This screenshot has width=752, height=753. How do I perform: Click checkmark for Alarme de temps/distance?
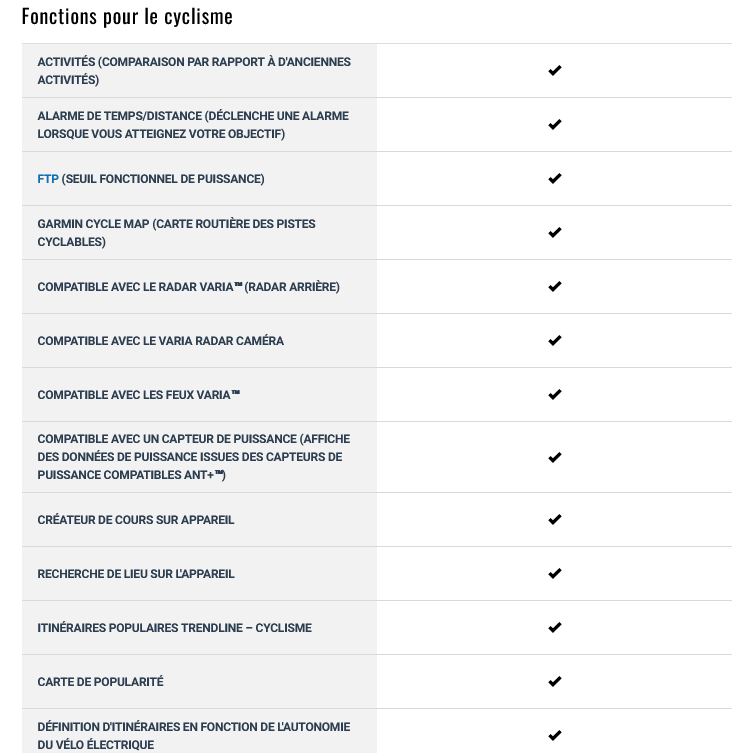pos(555,125)
